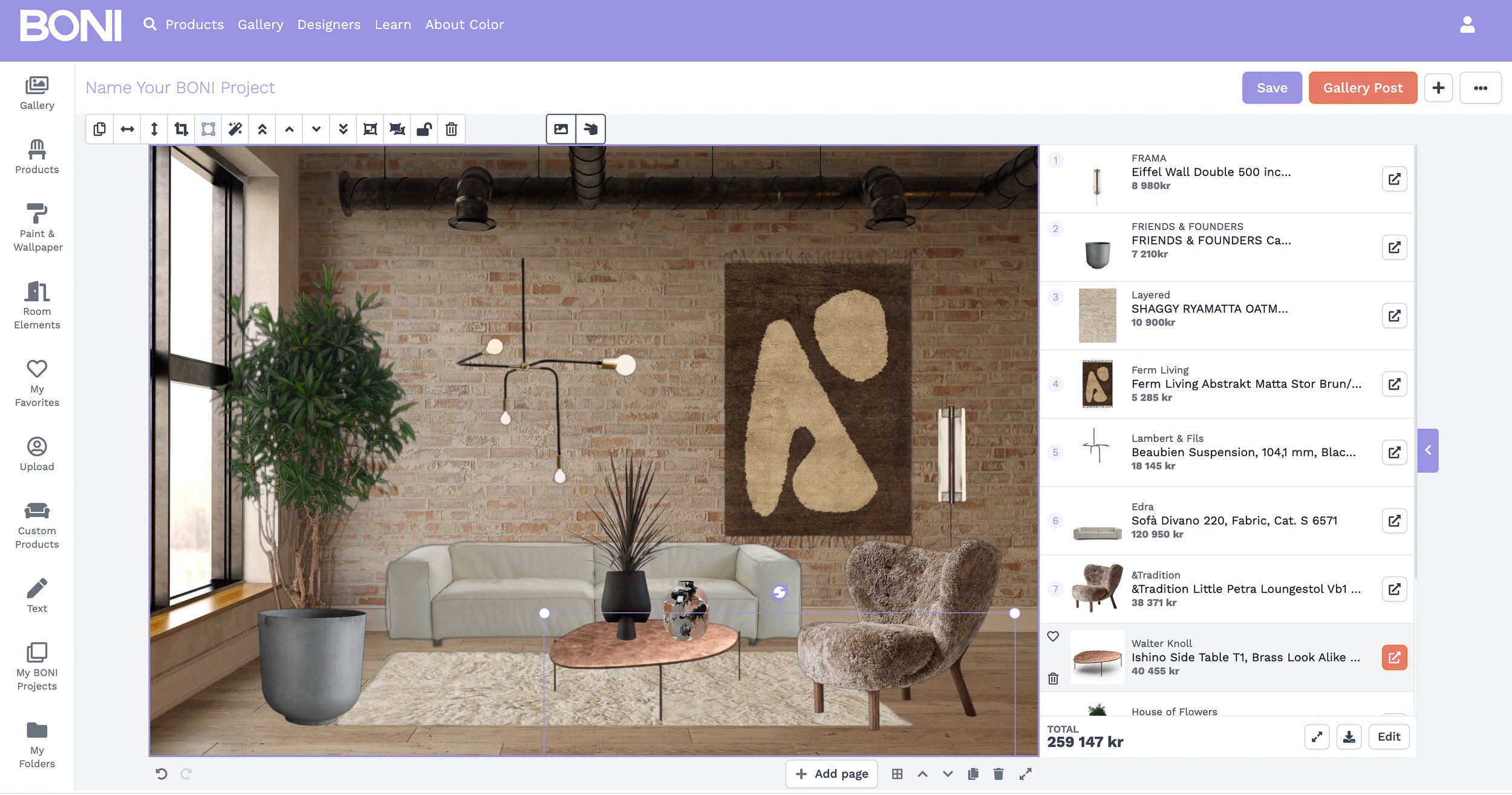Collapse the product list side panel arrow
Screen dimensions: 1512x795
[1428, 450]
